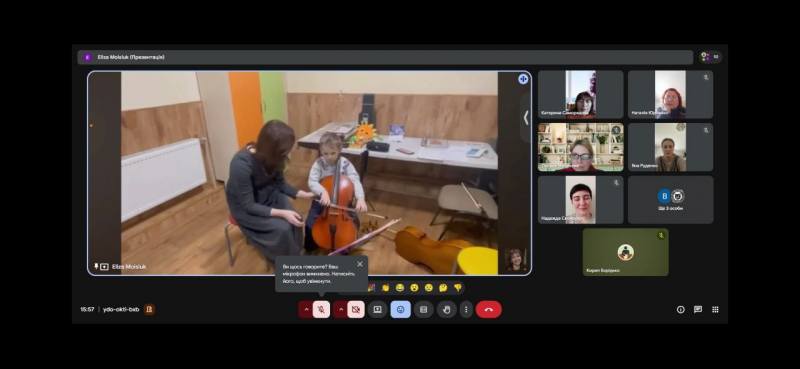Collapse the participant side panel chevron
The width and height of the screenshot is (800, 369).
tap(526, 117)
